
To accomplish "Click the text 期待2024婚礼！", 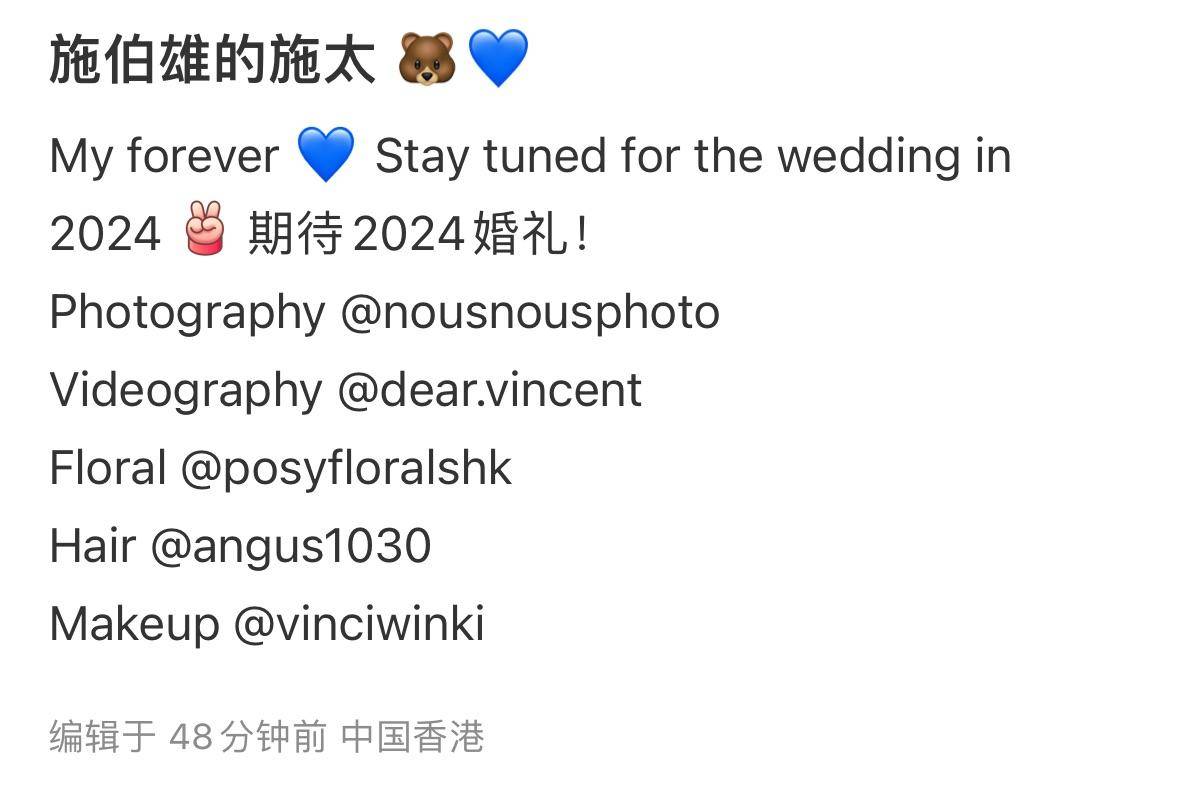I will (x=417, y=232).
